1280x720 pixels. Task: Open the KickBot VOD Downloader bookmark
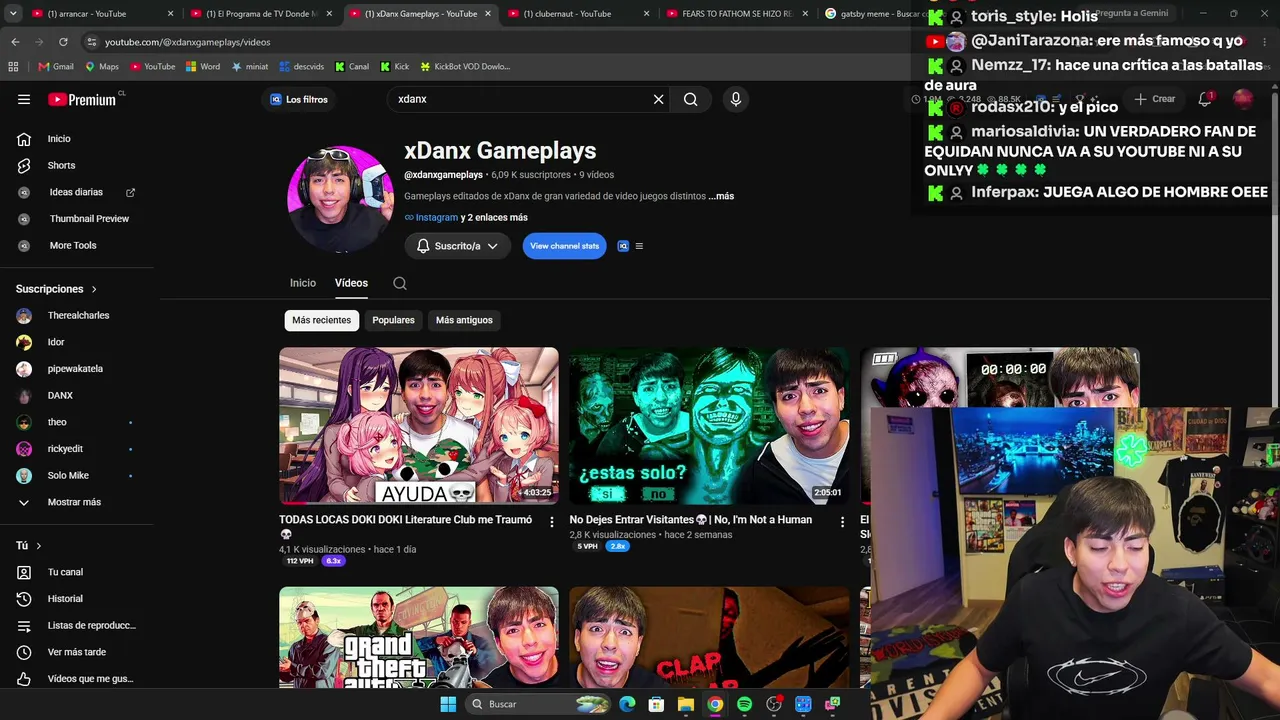pyautogui.click(x=465, y=66)
